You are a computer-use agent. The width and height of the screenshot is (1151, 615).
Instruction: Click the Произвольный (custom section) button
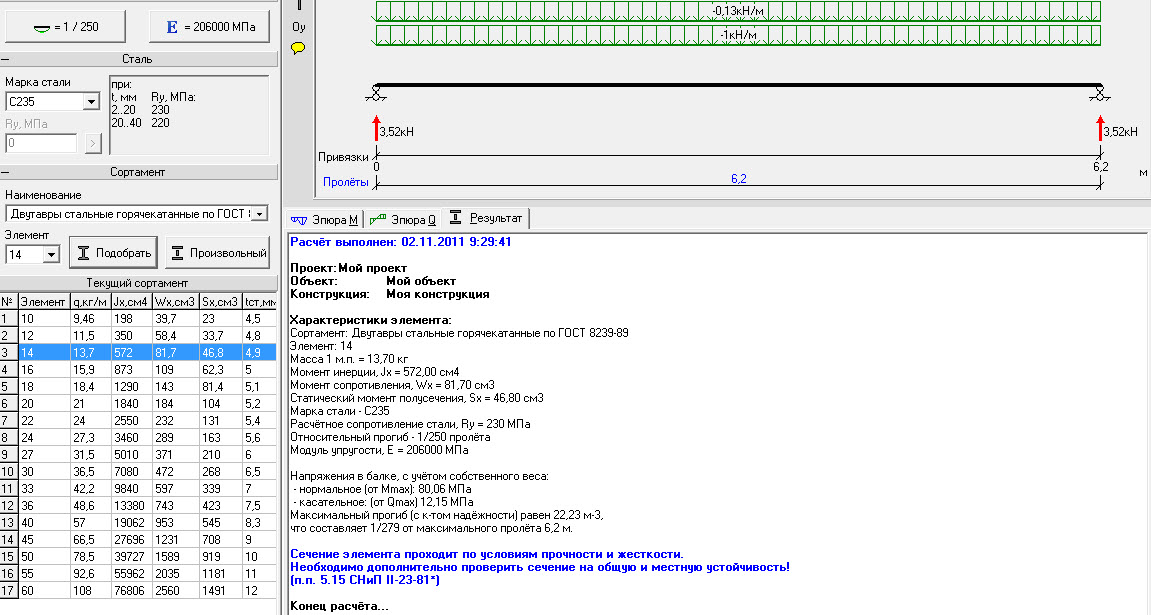[218, 253]
